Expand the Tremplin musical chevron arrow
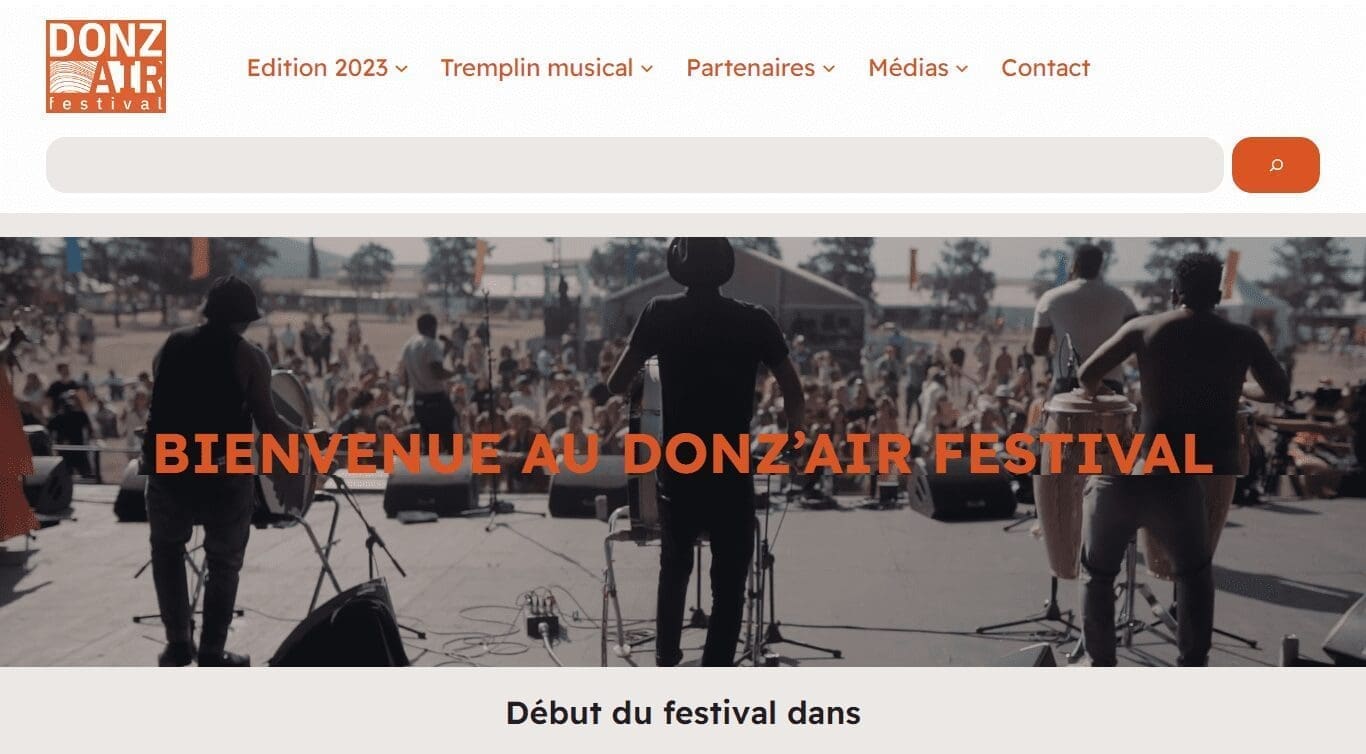This screenshot has width=1366, height=754. 647,69
